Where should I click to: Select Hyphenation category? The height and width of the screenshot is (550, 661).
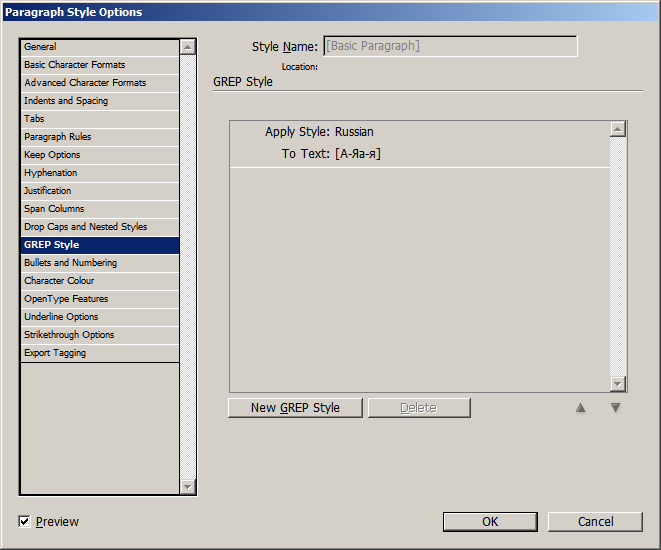[100, 173]
